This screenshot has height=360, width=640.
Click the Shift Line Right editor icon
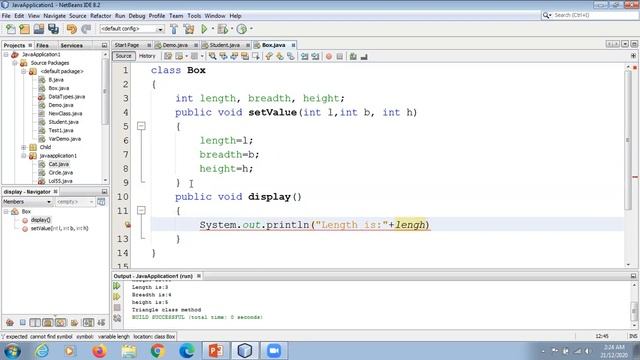click(315, 56)
